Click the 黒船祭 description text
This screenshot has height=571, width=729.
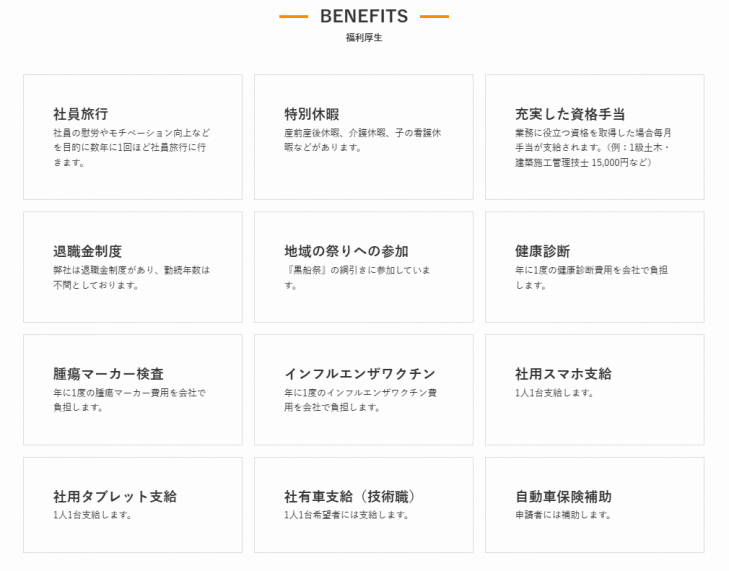click(355, 277)
